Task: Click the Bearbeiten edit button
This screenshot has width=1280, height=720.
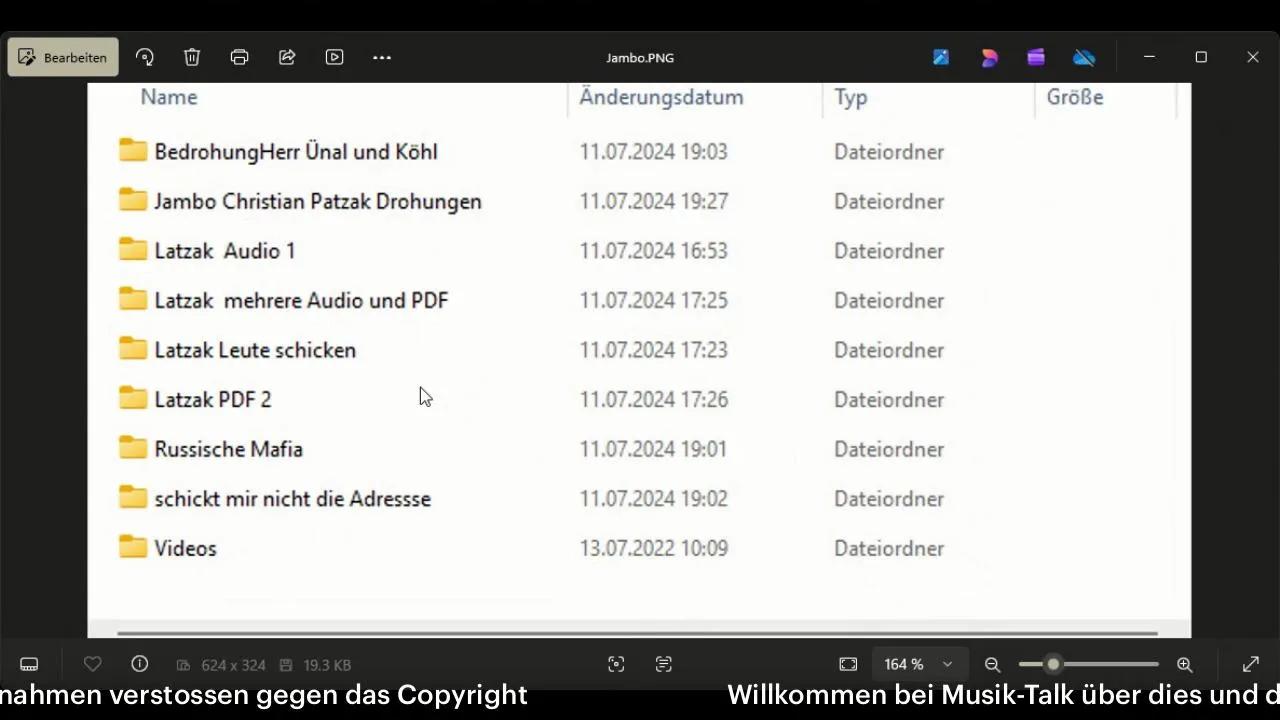Action: tap(63, 57)
